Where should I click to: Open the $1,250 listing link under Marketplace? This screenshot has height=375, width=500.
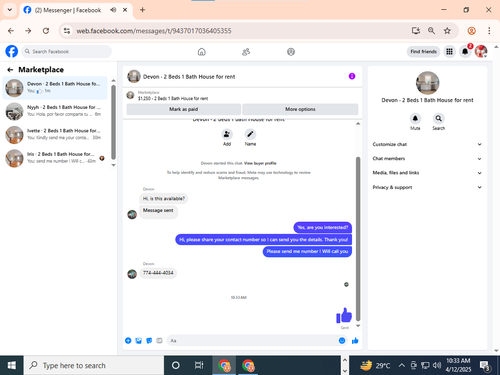173,98
